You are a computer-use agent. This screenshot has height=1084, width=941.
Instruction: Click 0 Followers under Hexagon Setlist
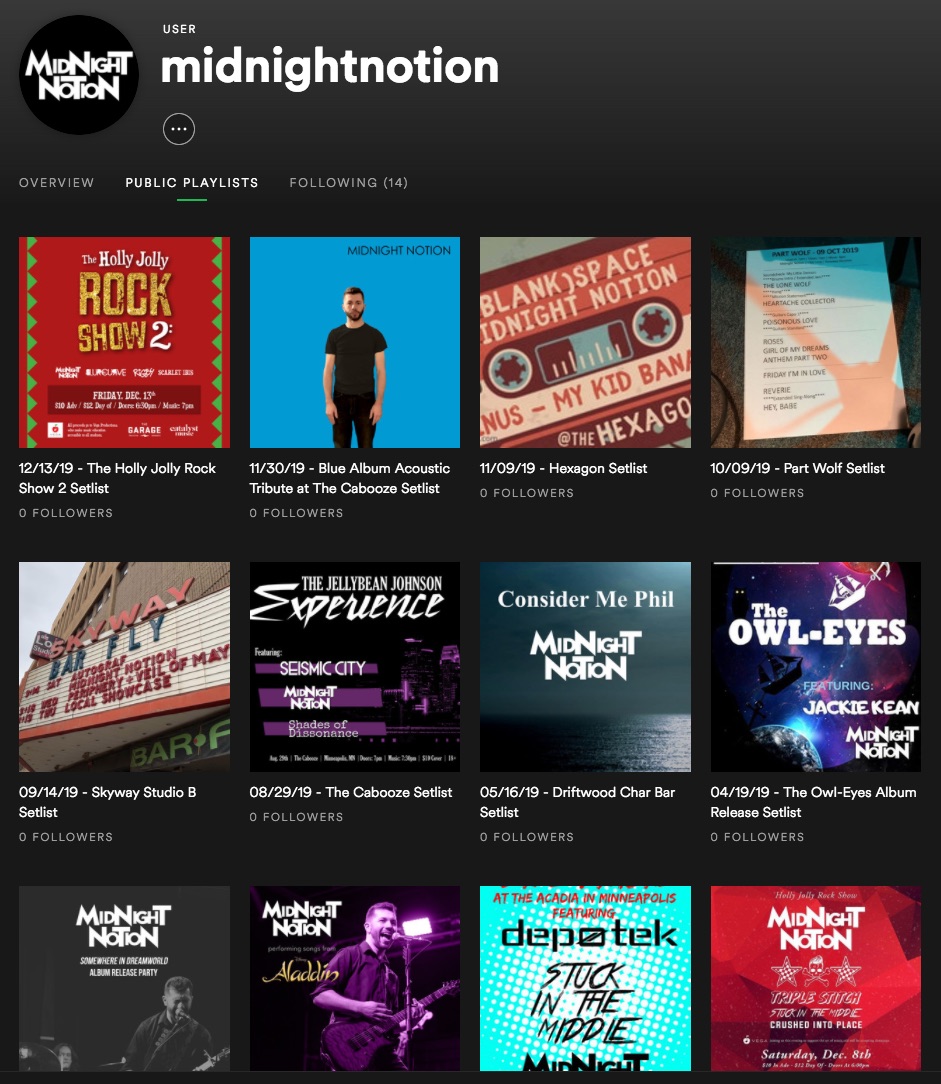coord(527,493)
